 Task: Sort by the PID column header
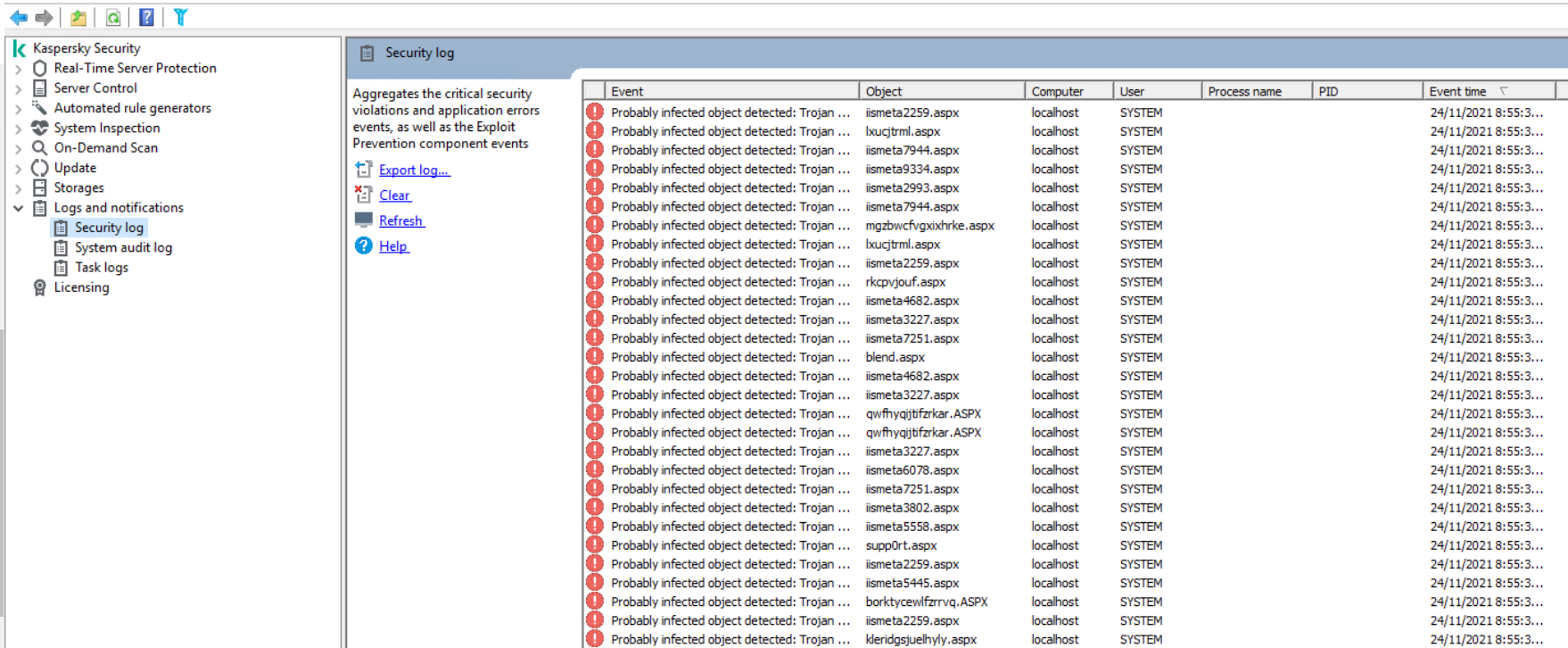1367,91
